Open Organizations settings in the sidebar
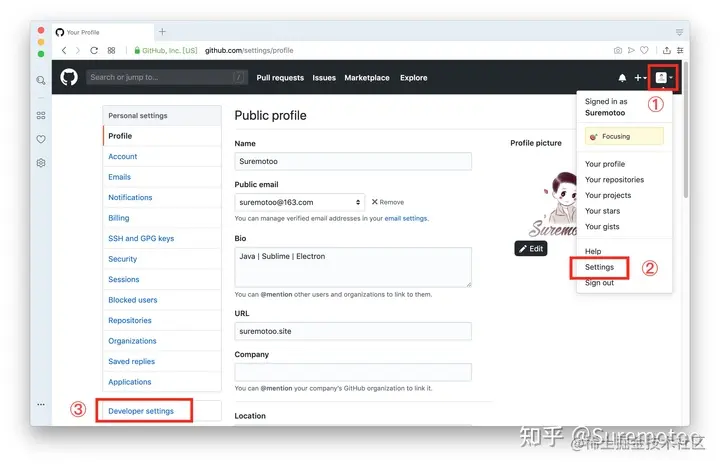The image size is (720, 466). tap(162, 341)
